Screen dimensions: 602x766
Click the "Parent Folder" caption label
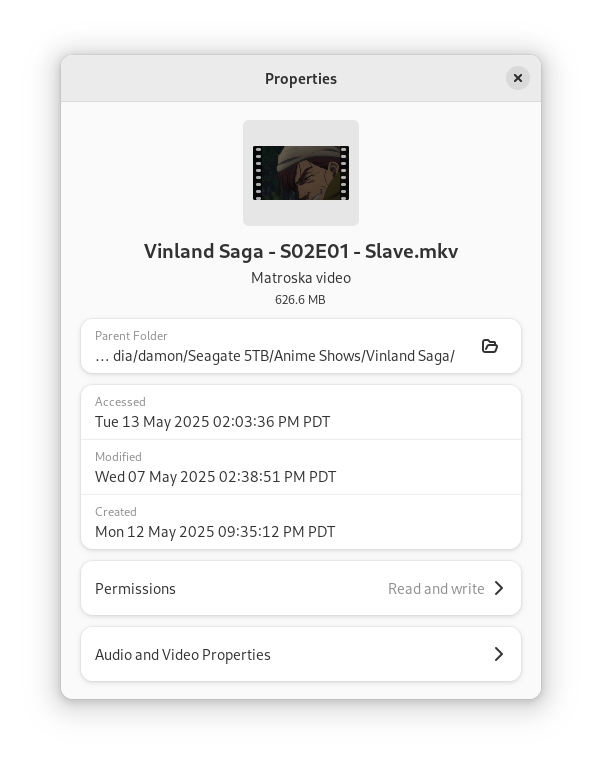coord(131,336)
